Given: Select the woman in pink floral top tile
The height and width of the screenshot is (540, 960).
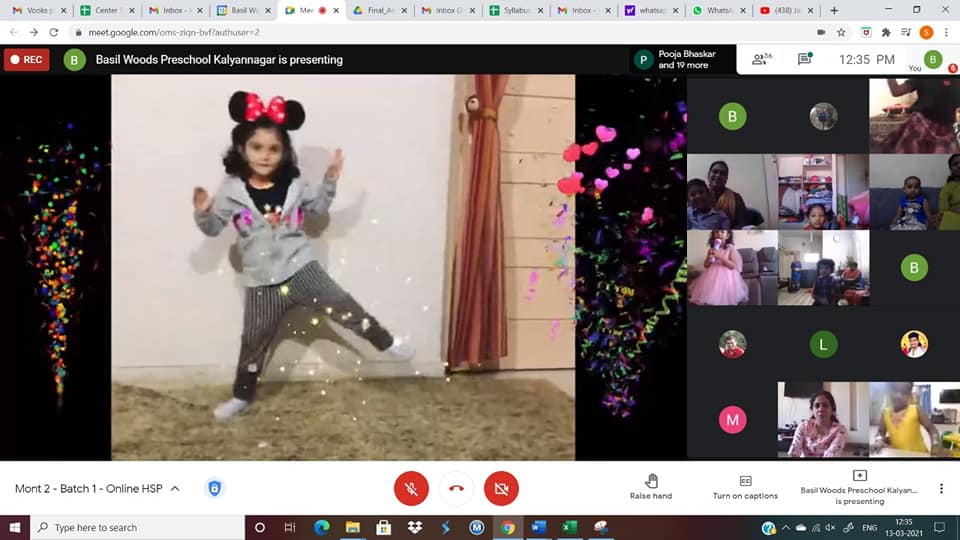Looking at the screenshot, I should tap(823, 420).
